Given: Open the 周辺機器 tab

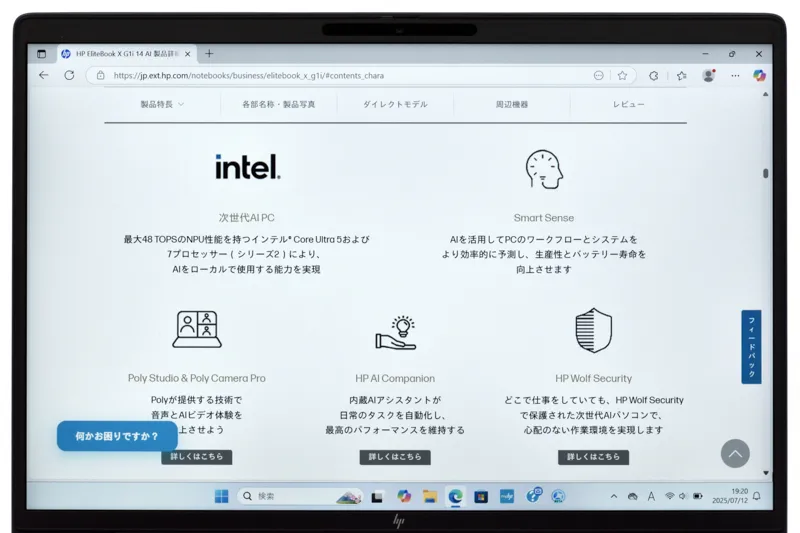Looking at the screenshot, I should (x=512, y=104).
